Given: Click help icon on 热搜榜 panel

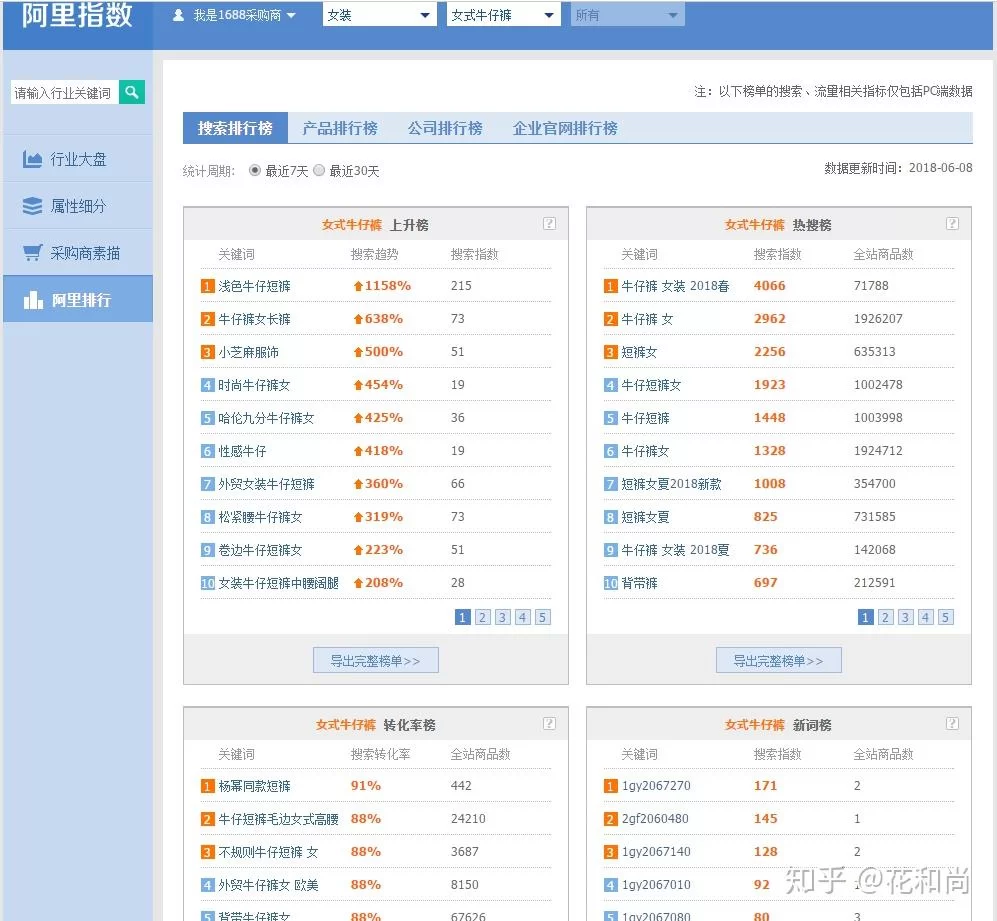Looking at the screenshot, I should point(952,224).
